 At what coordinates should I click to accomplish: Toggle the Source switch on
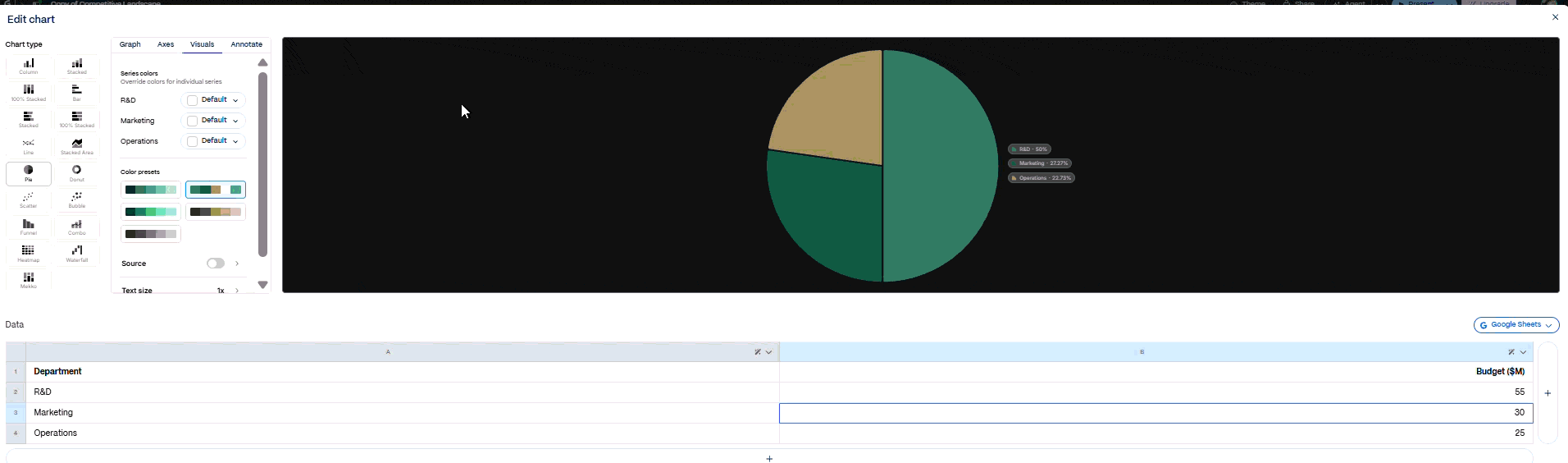(x=216, y=264)
